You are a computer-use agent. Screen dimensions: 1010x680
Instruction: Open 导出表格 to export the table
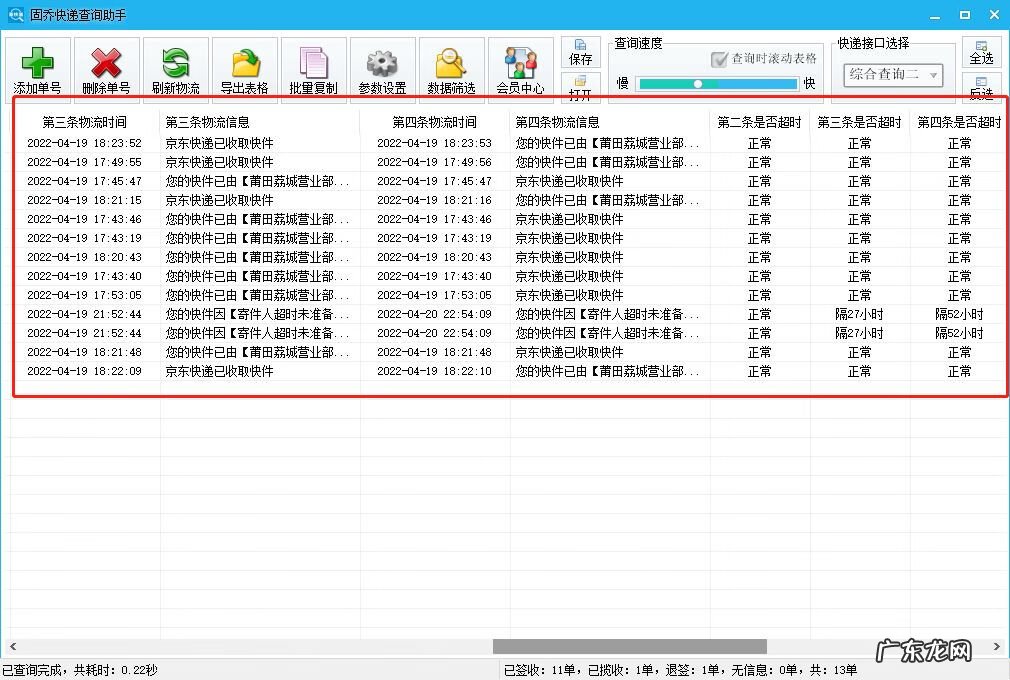click(x=244, y=67)
